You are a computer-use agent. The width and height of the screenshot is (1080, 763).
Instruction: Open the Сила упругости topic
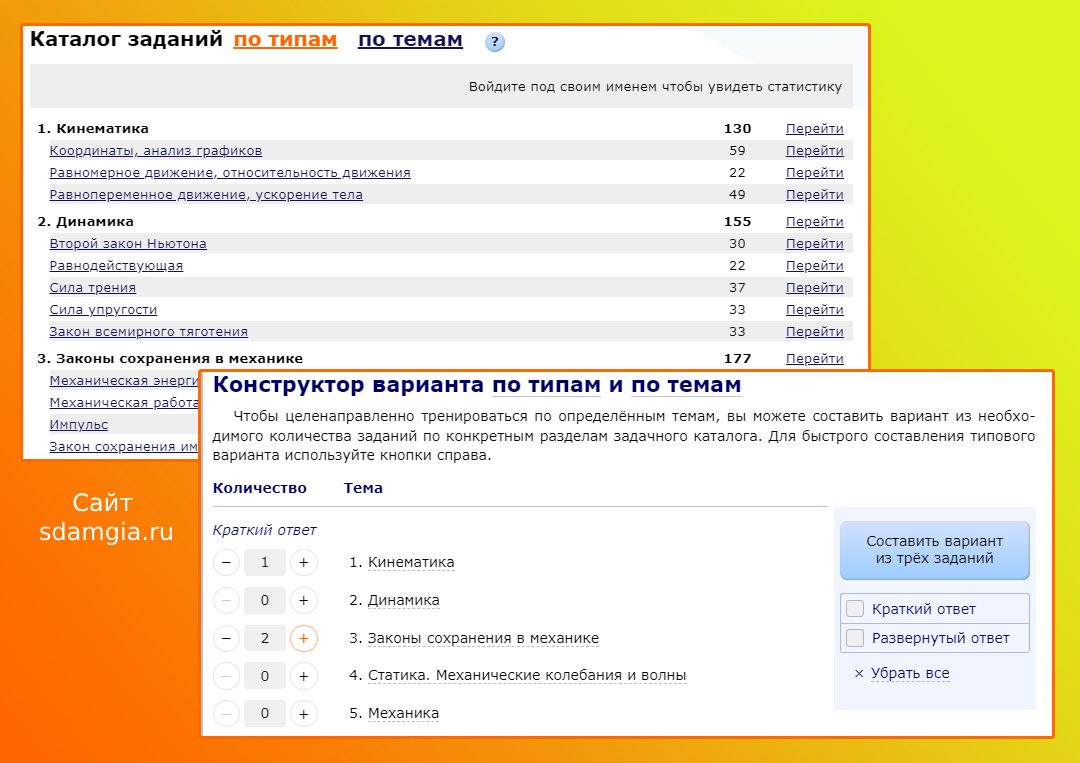click(103, 310)
